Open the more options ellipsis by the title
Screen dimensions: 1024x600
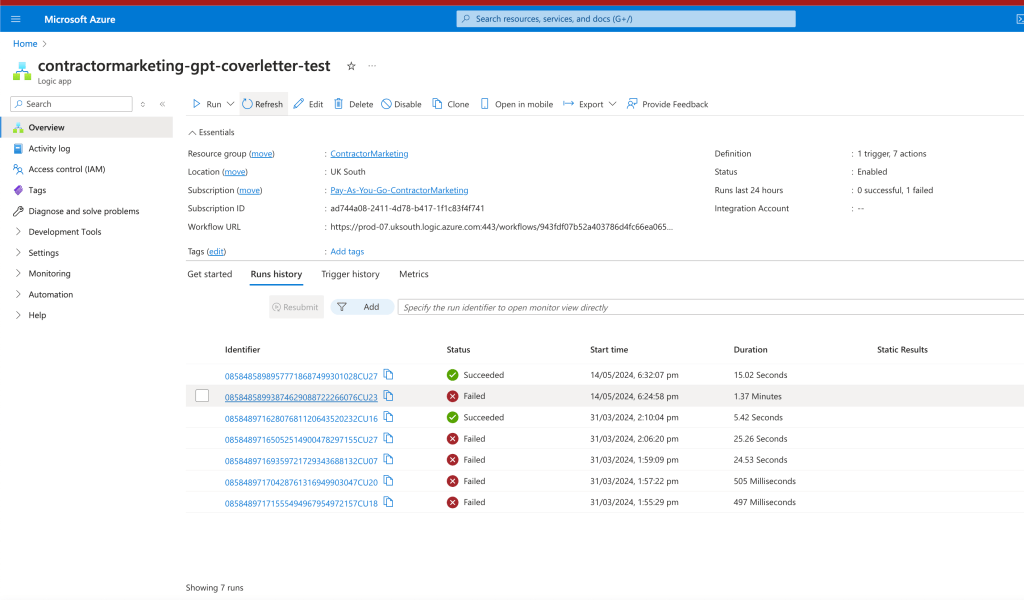tap(372, 66)
